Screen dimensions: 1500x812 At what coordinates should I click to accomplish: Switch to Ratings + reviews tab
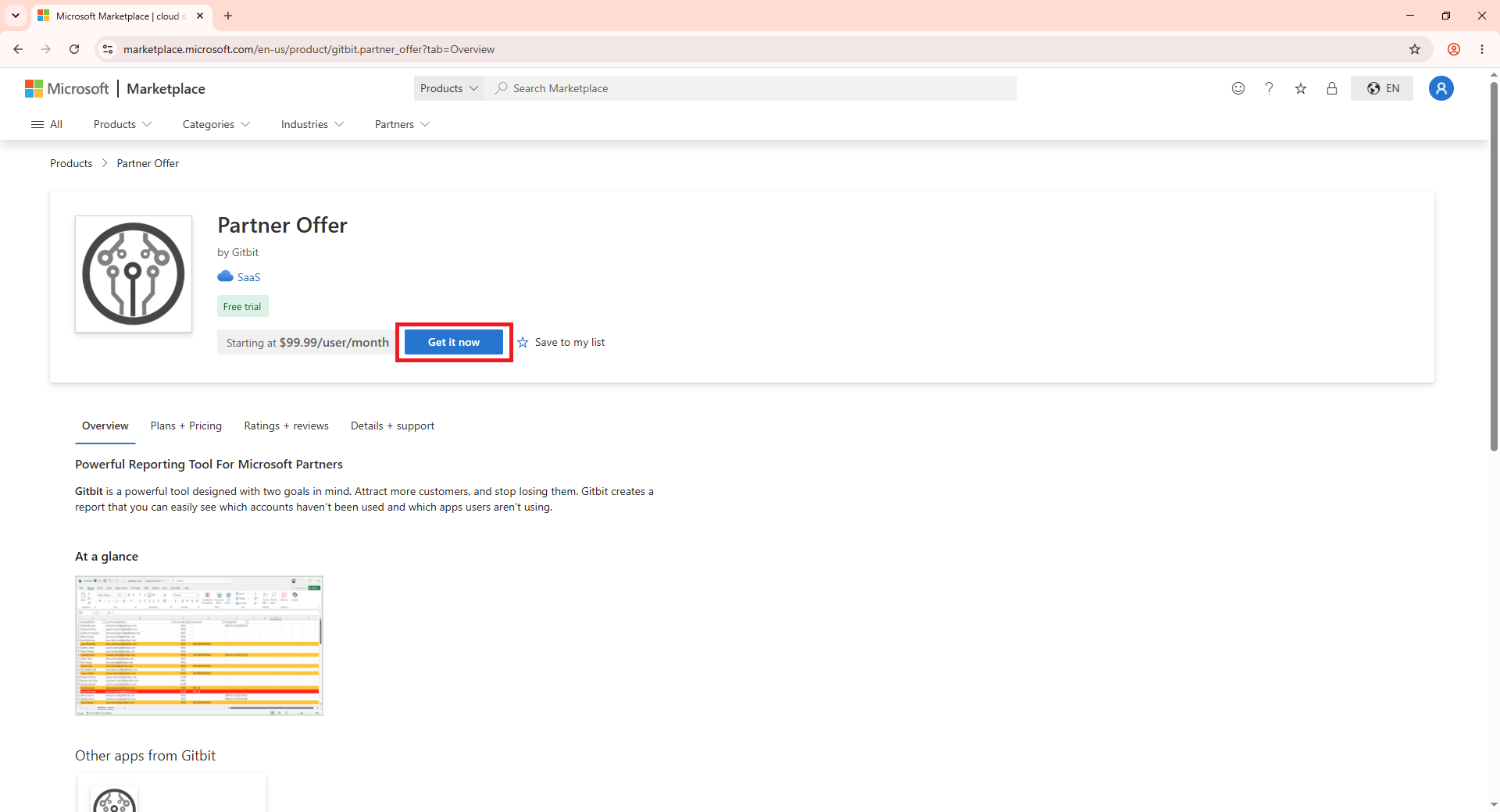coord(286,426)
